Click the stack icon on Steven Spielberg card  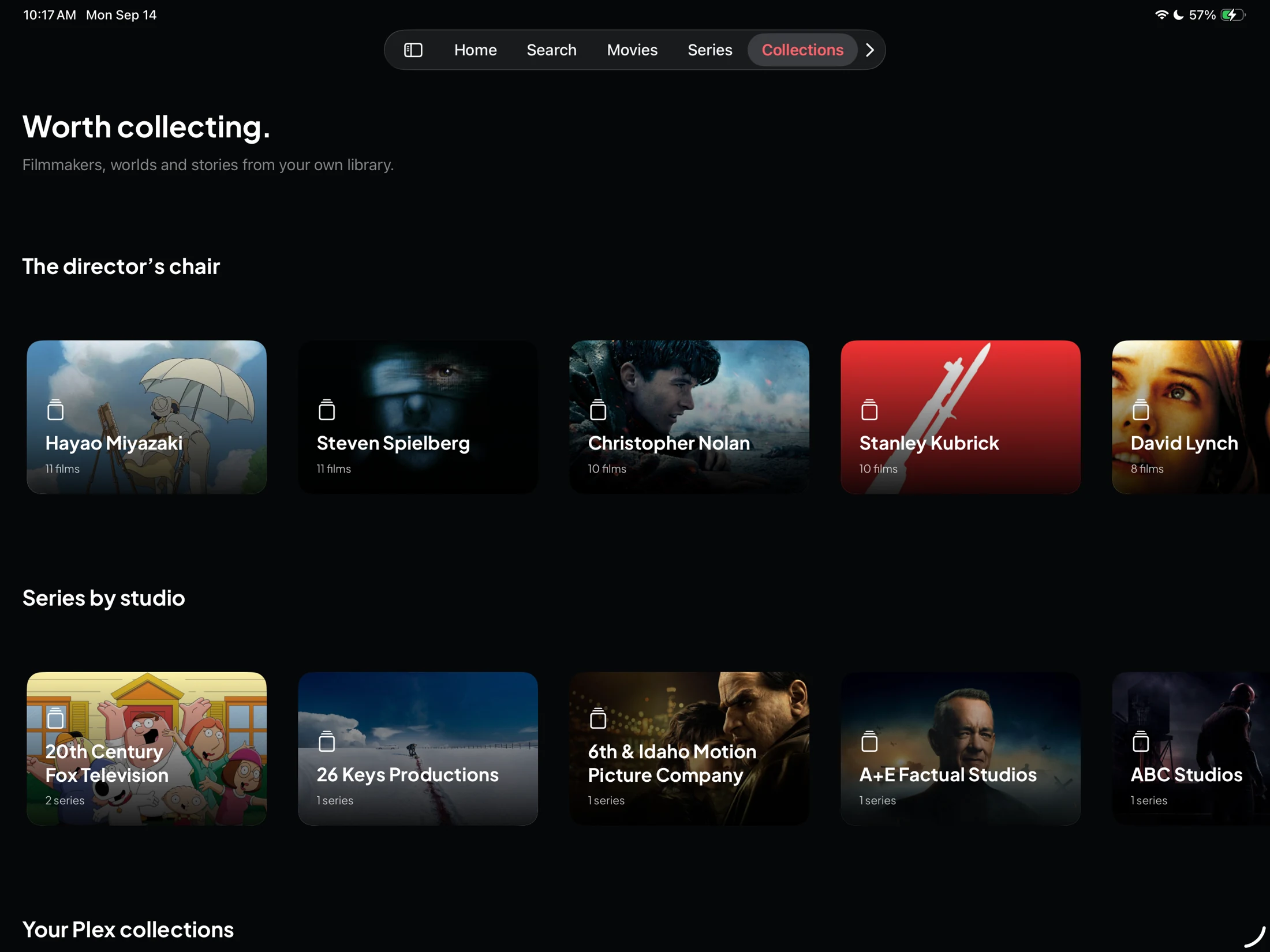[327, 410]
